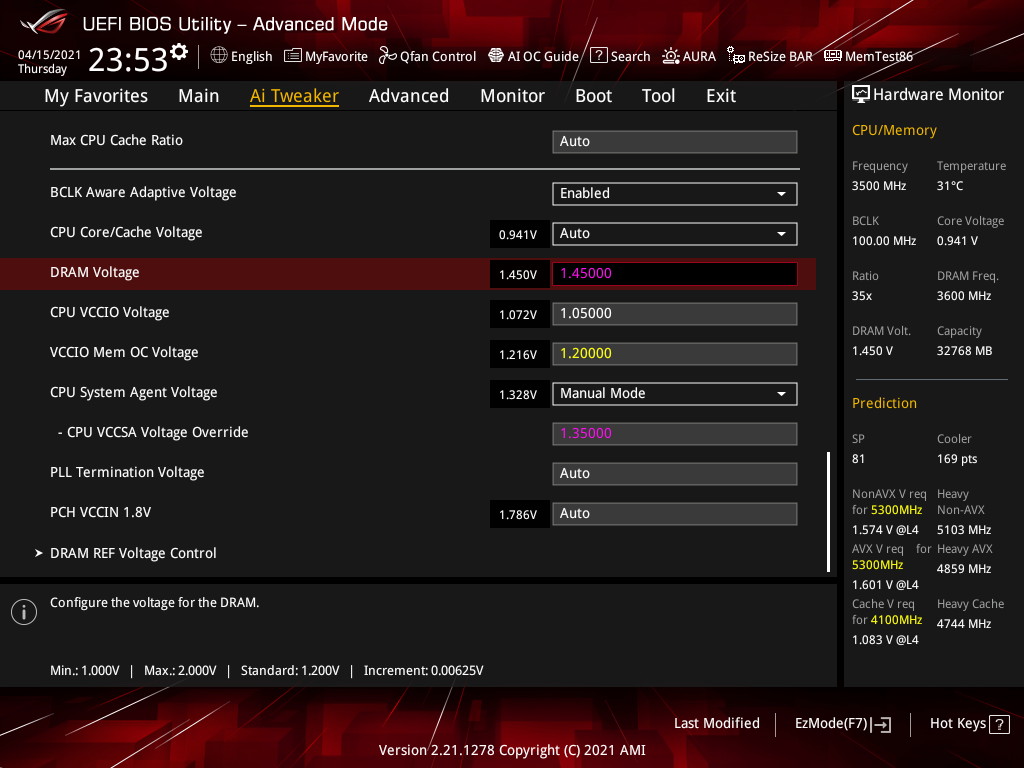Click the 1.328V System Agent reading
Screen dimensions: 1024x768
click(519, 394)
